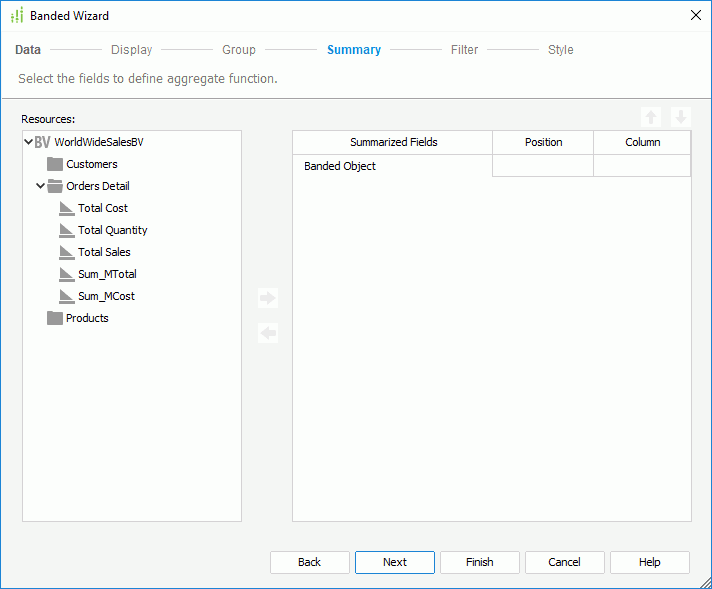The height and width of the screenshot is (589, 712).
Task: Open Help for the wizard
Action: (650, 562)
